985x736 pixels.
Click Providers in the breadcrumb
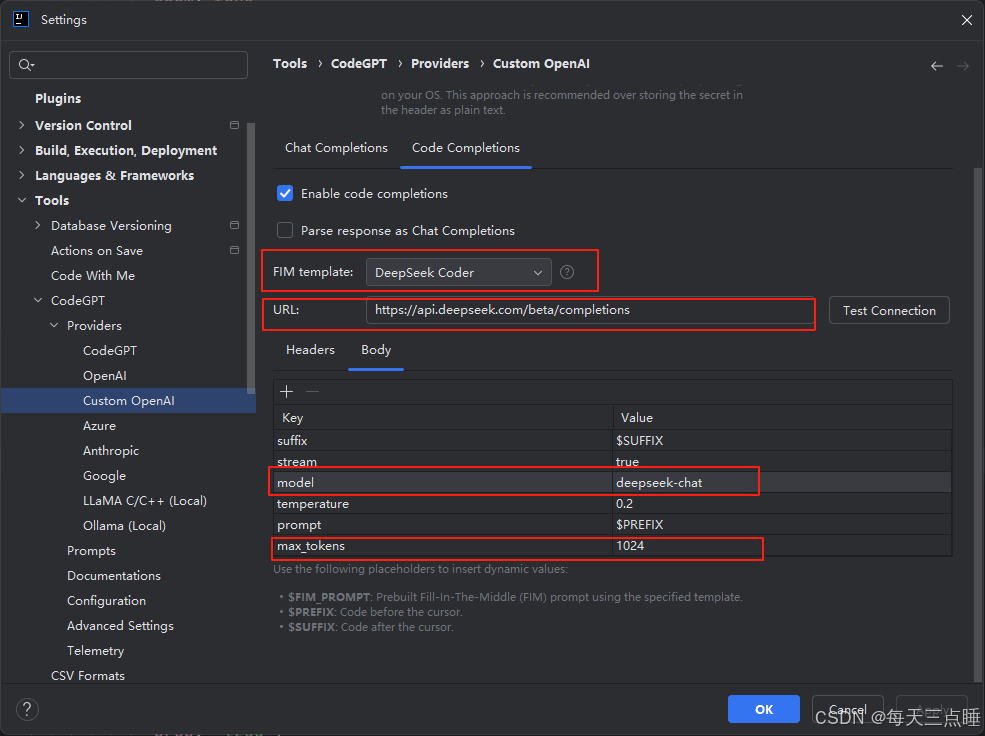click(440, 63)
